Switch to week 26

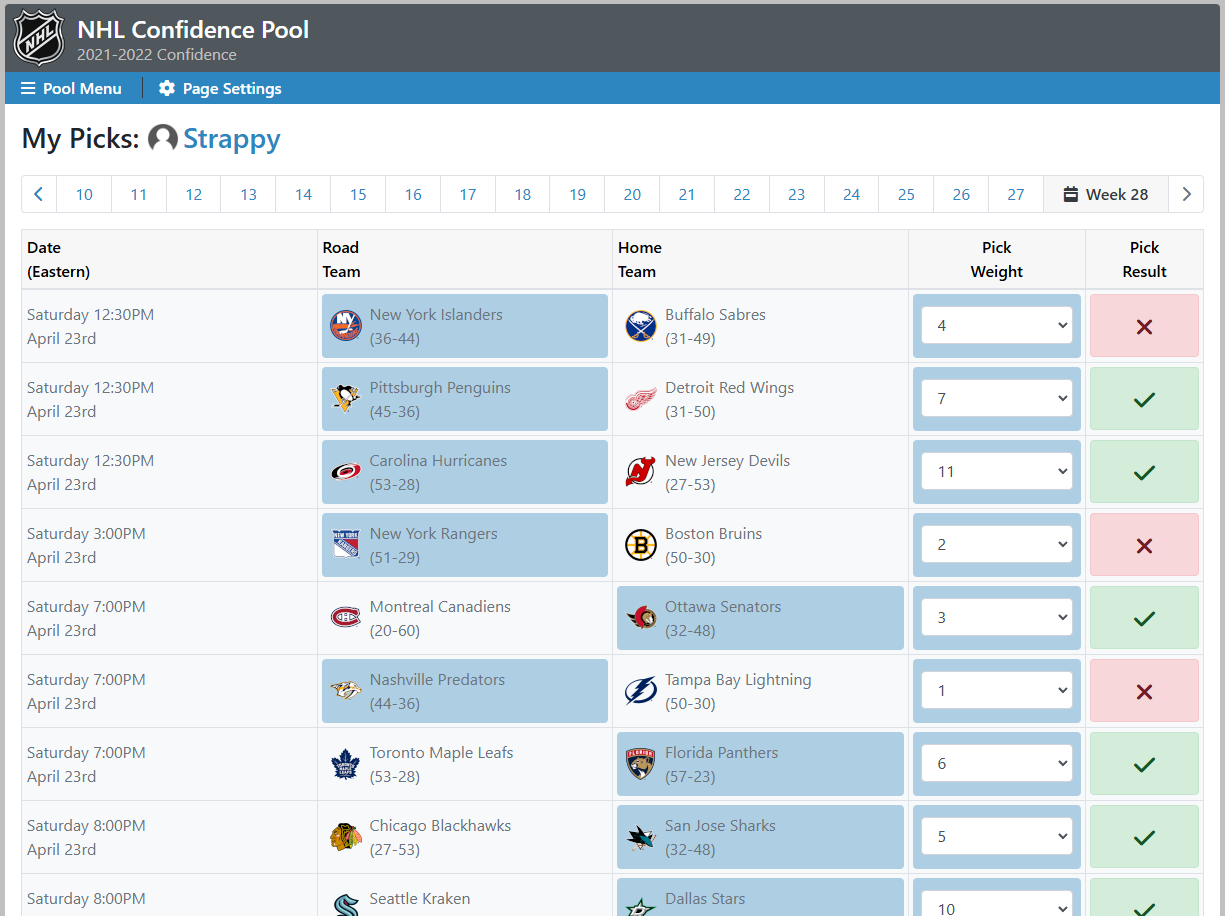coord(961,195)
